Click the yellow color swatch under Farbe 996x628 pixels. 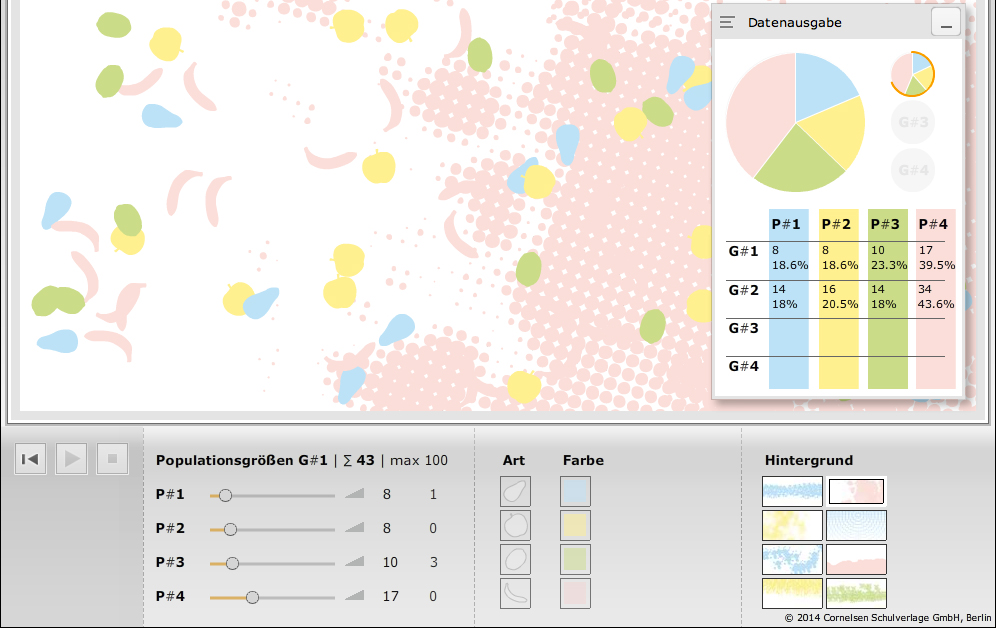(x=575, y=526)
